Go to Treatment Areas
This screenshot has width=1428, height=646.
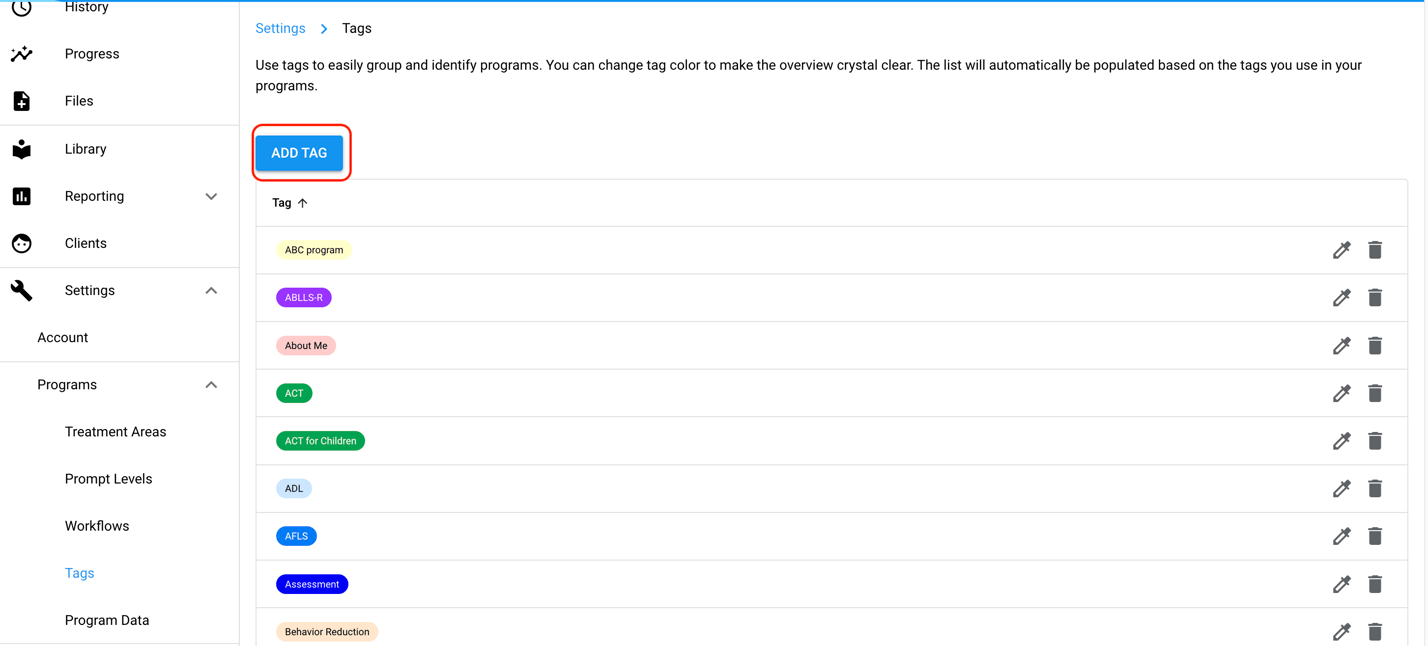point(115,432)
